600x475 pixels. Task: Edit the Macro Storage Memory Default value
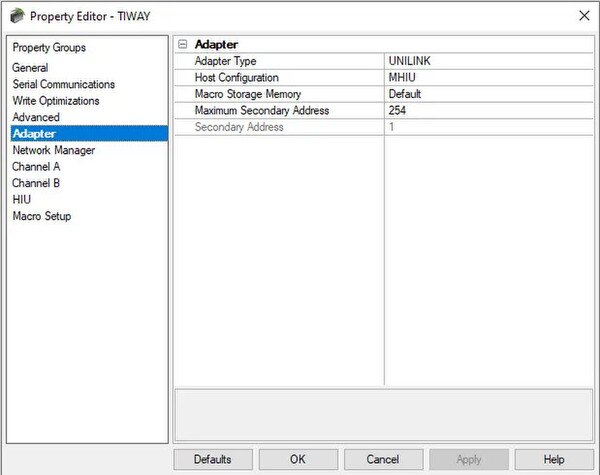[x=489, y=94]
